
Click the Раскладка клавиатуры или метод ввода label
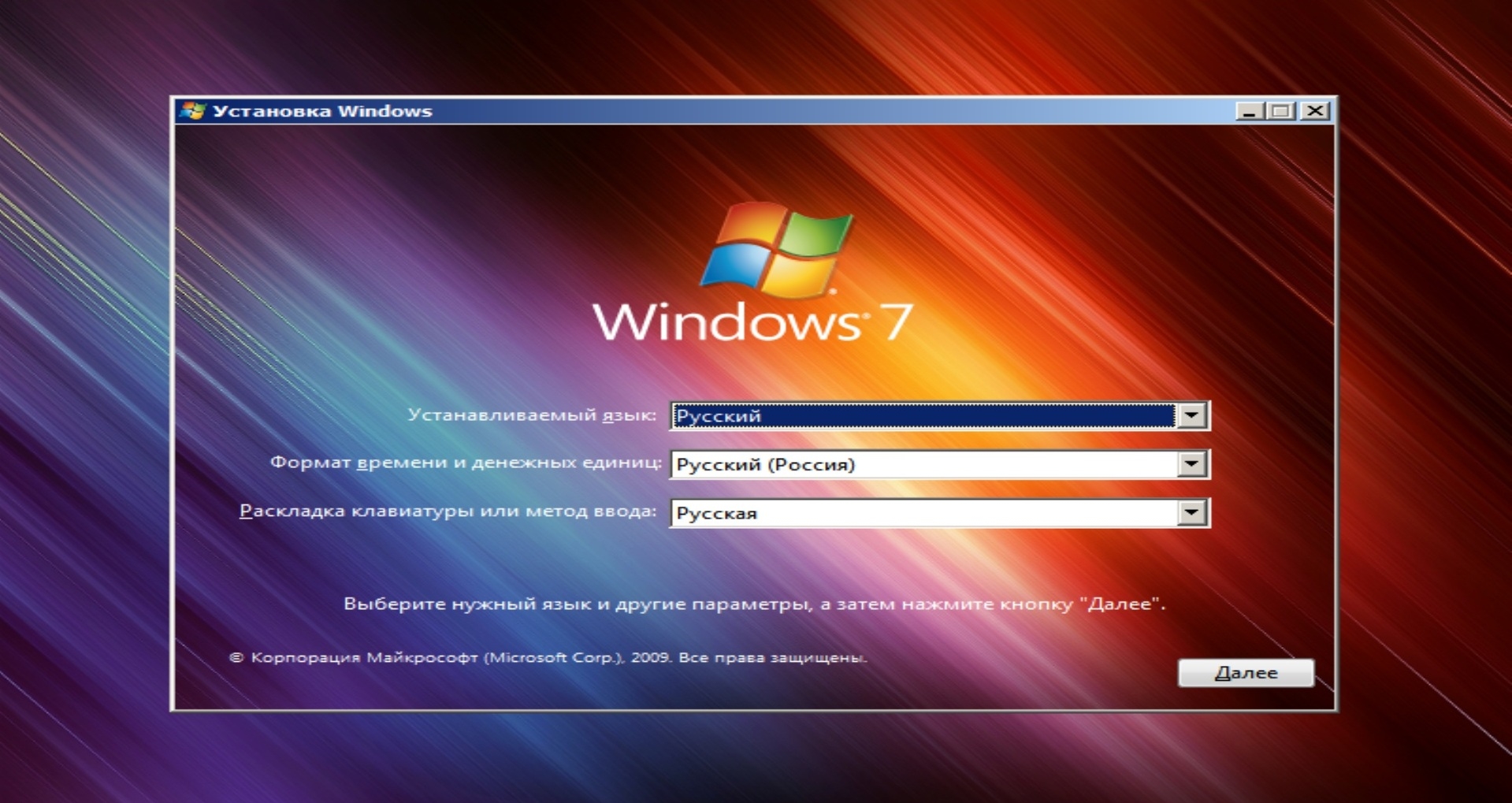pyautogui.click(x=448, y=511)
